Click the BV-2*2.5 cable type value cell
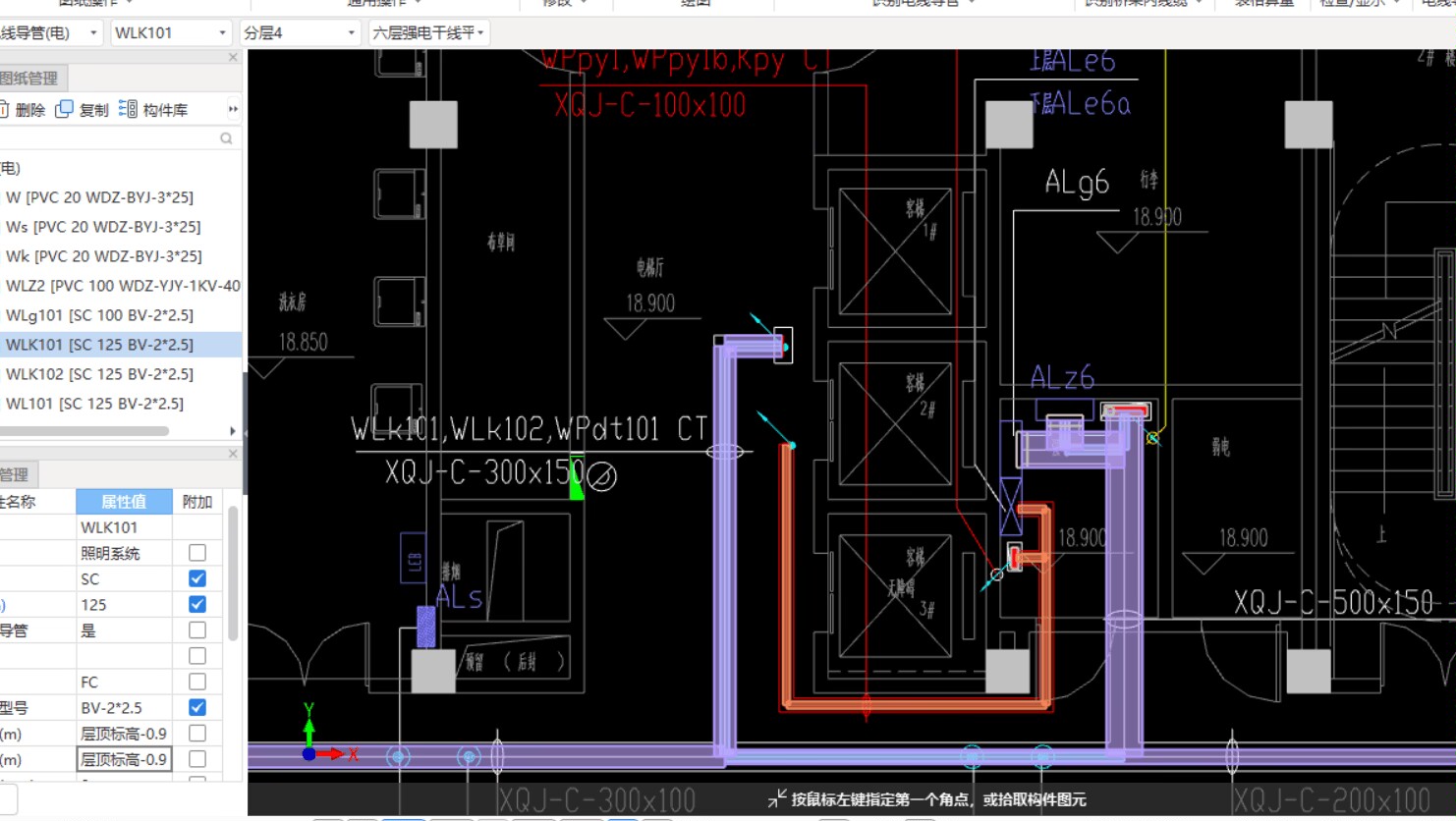This screenshot has width=1456, height=821. [124, 707]
